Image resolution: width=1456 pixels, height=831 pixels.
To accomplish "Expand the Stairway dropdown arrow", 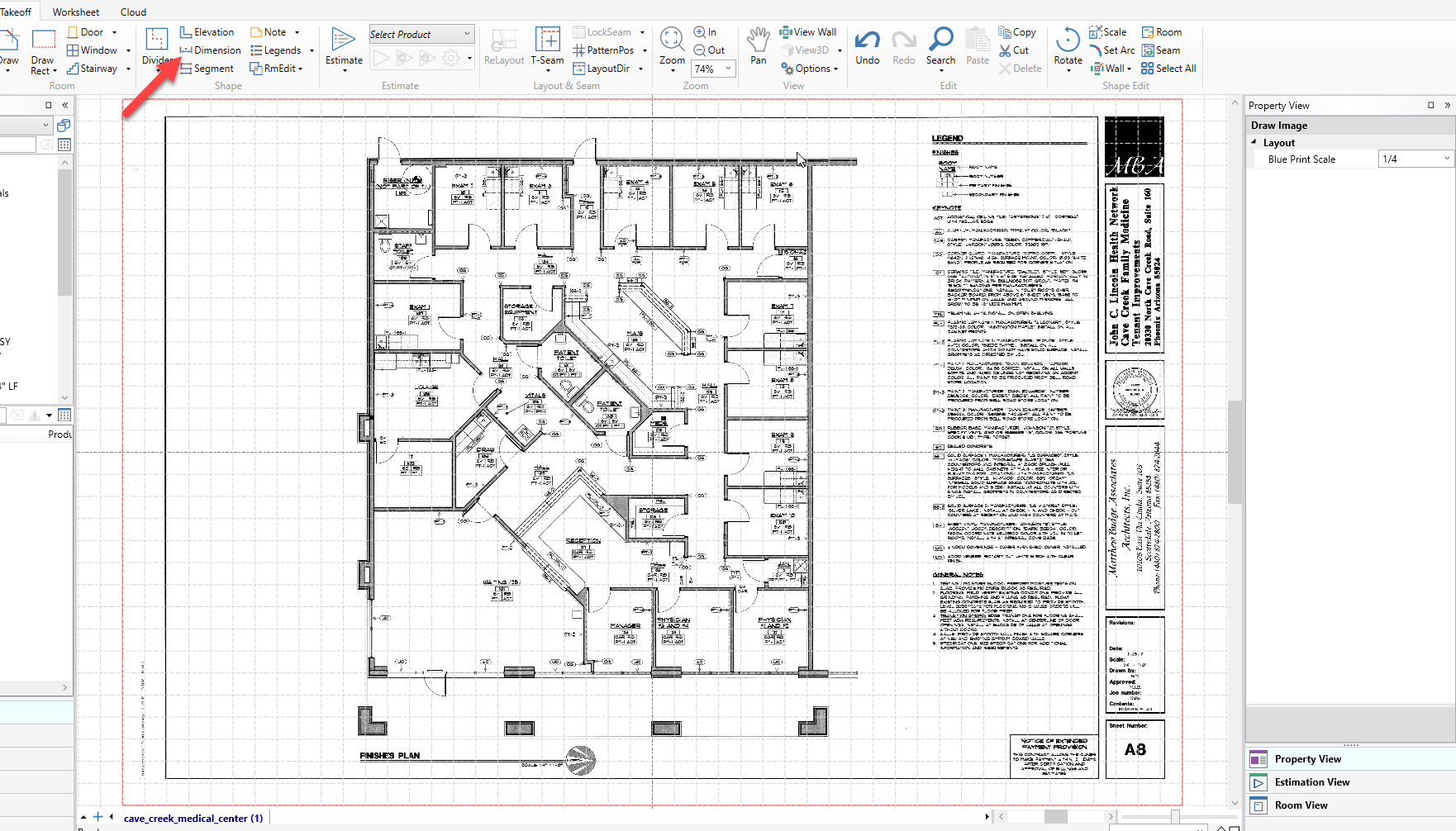I will tap(128, 69).
